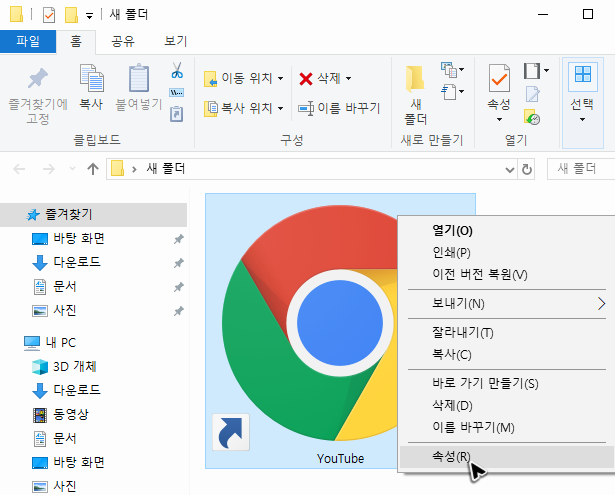Click the Paste shortcut icon in clipboard group
Viewport: 615px width, 495px height.
[x=176, y=114]
